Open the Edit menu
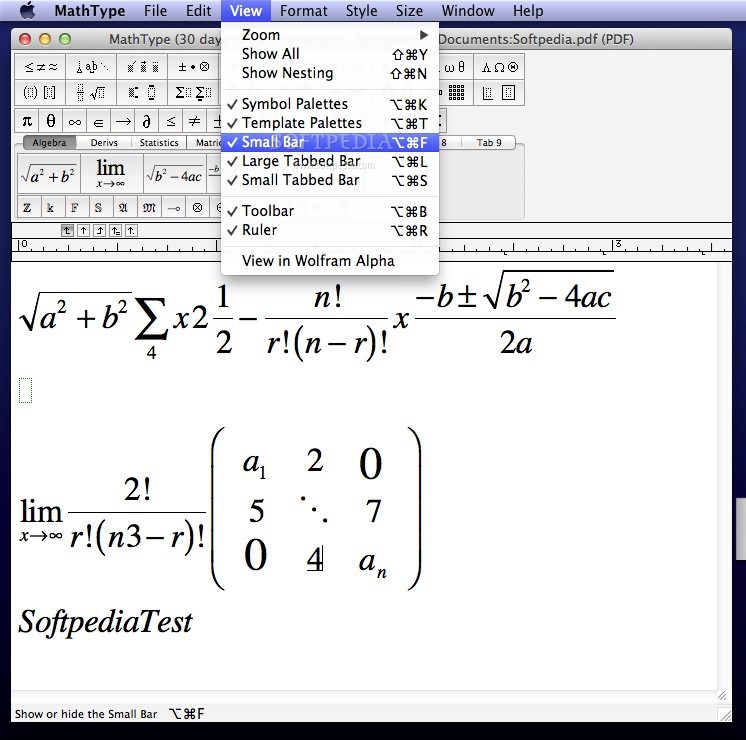The height and width of the screenshot is (740, 746). coord(198,10)
